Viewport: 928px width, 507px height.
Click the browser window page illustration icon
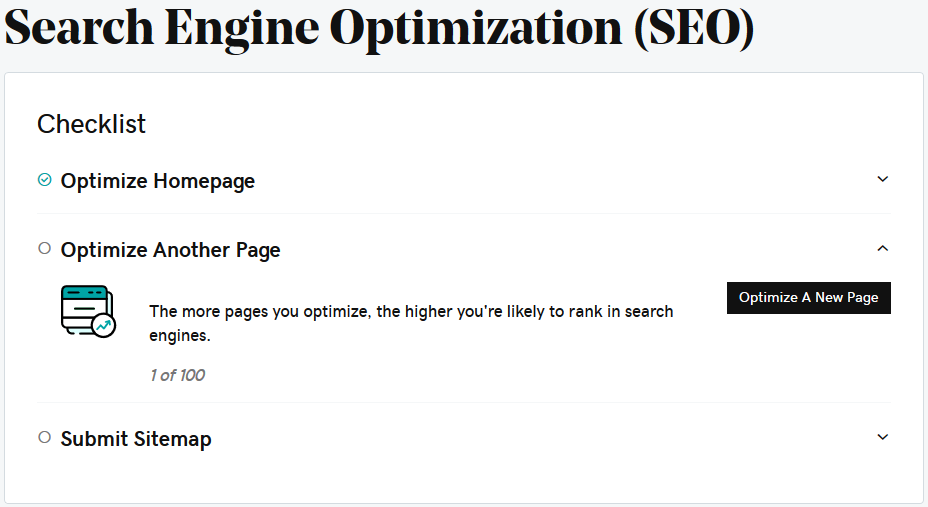(84, 310)
